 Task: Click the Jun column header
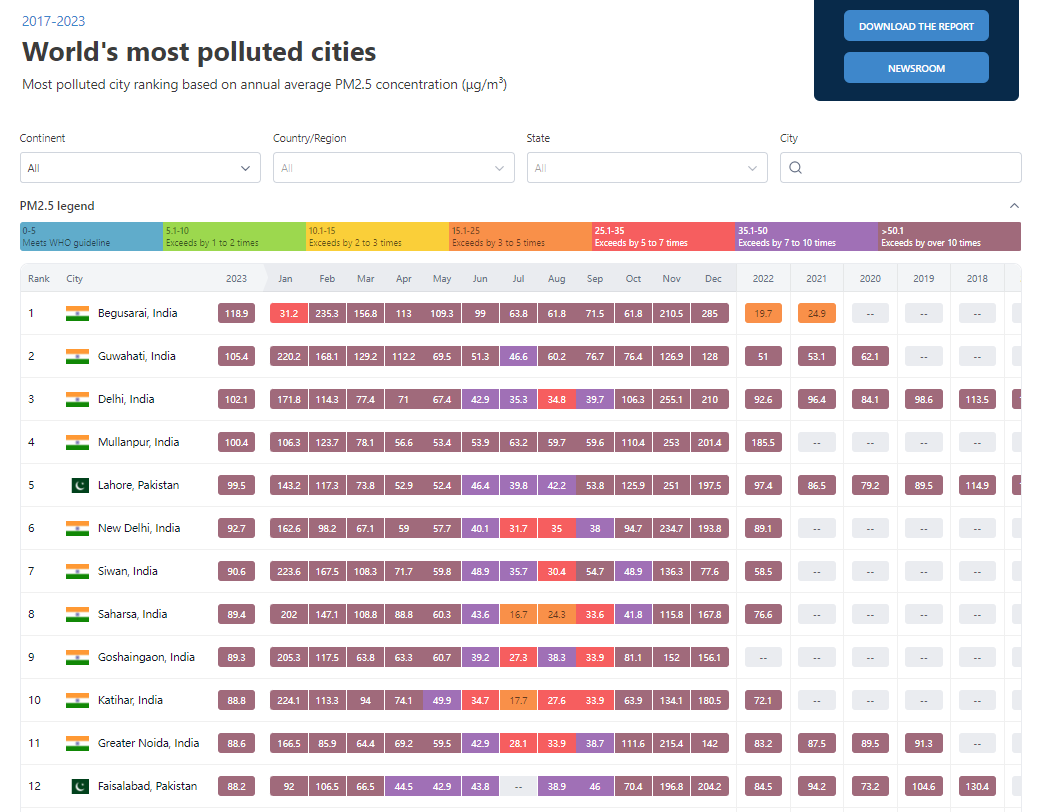pyautogui.click(x=480, y=279)
